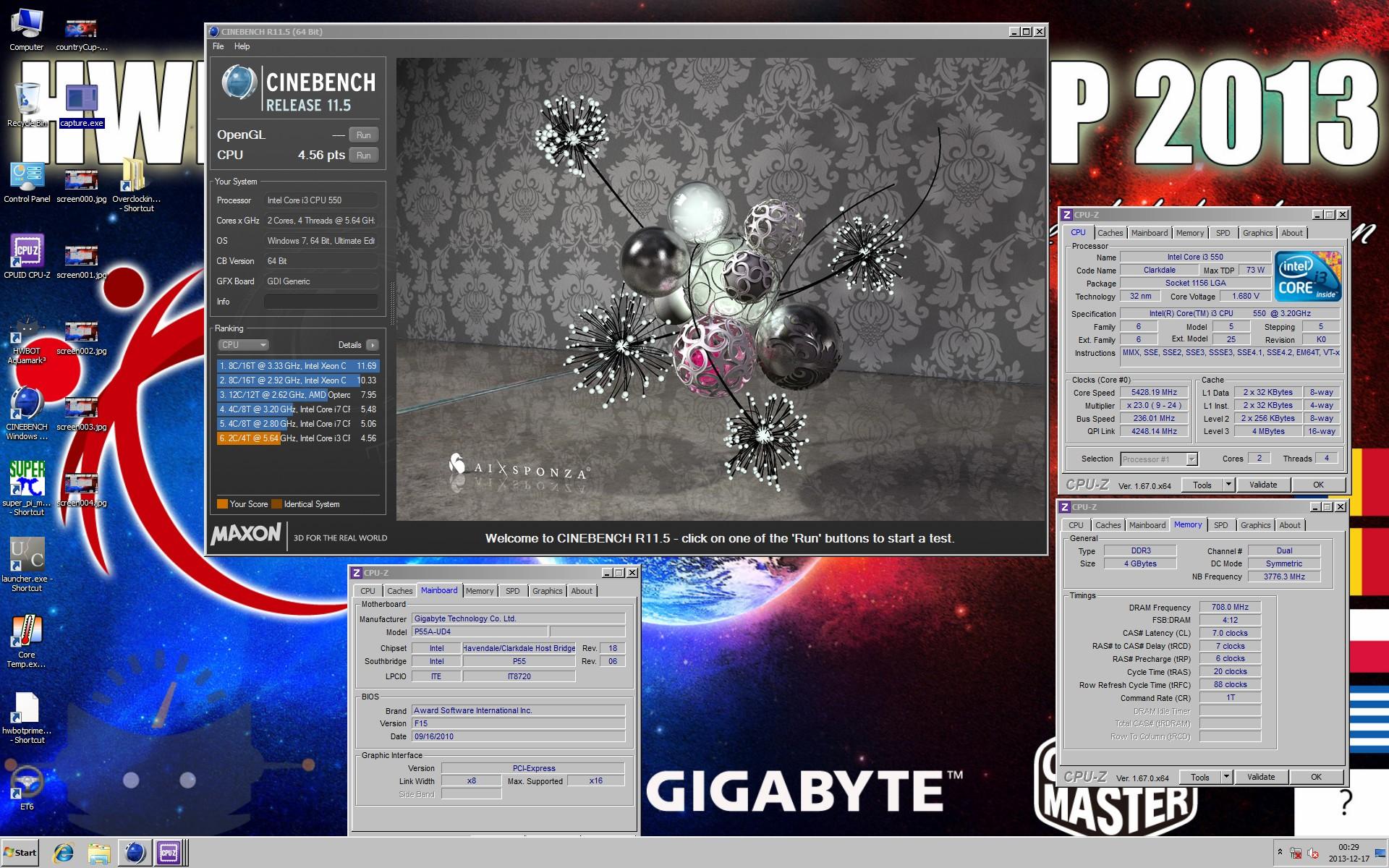Screen dimensions: 1389x868
Task: Select screen002.jpg on the desktop
Action: [81, 338]
